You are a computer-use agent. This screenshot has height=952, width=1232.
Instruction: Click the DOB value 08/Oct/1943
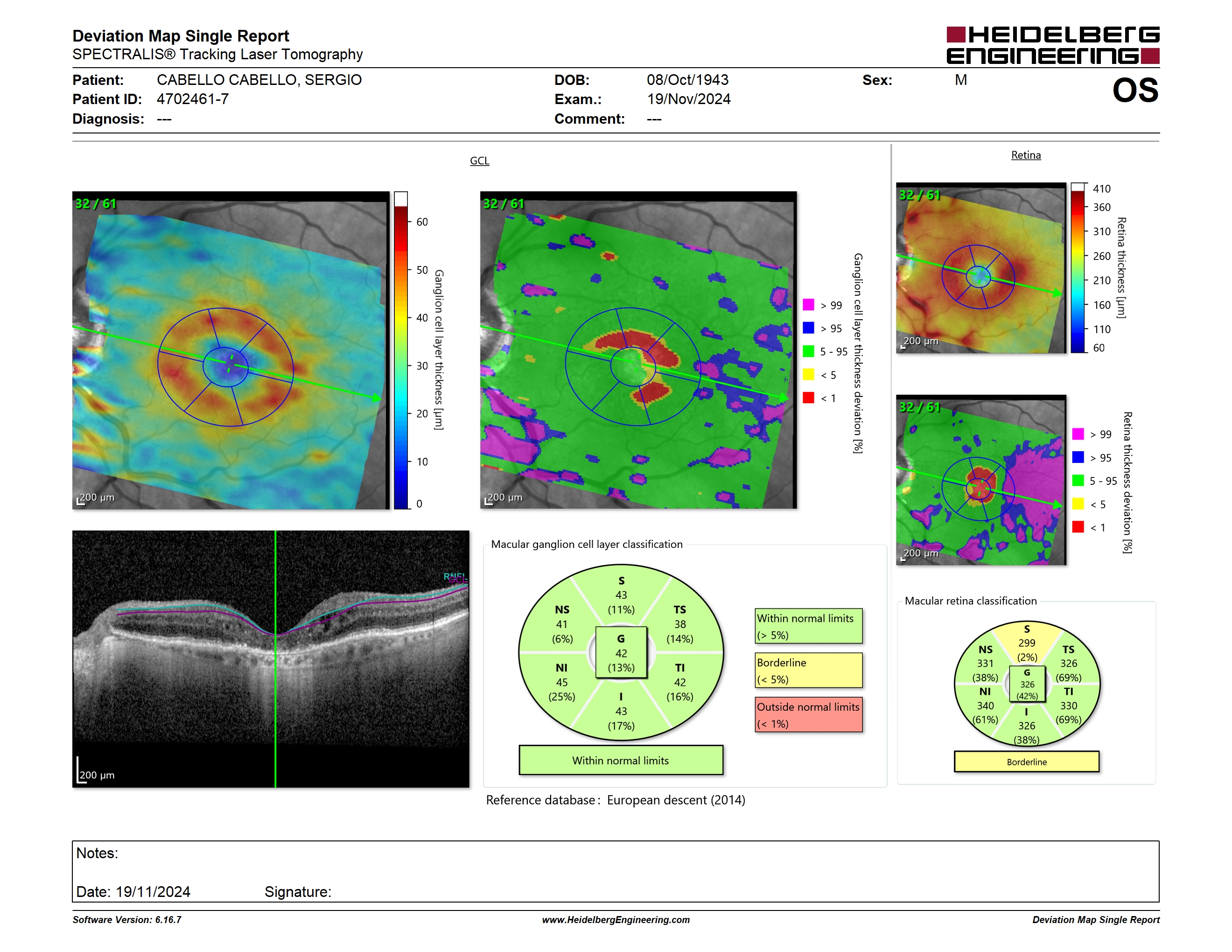point(688,80)
